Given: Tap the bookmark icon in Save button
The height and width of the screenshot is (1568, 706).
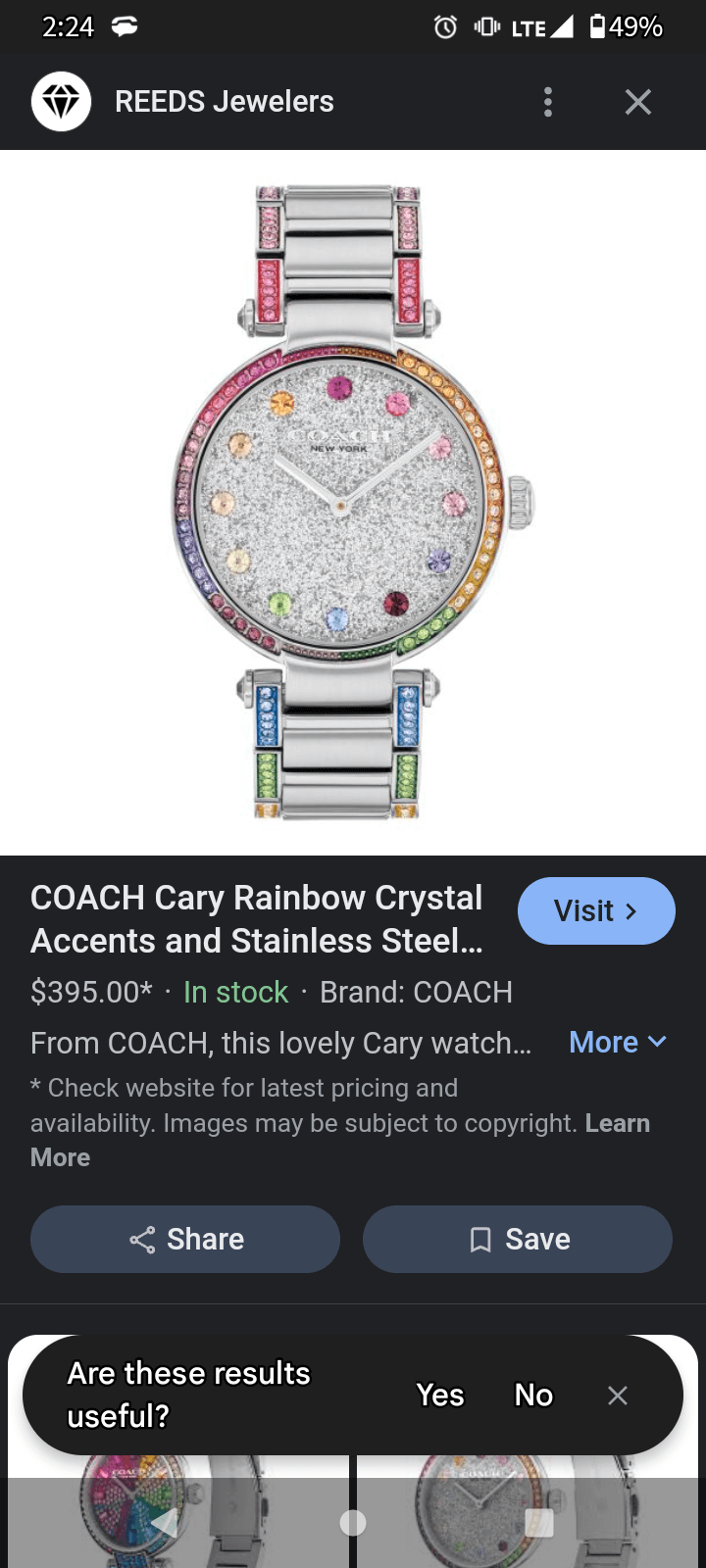Looking at the screenshot, I should coord(480,1240).
